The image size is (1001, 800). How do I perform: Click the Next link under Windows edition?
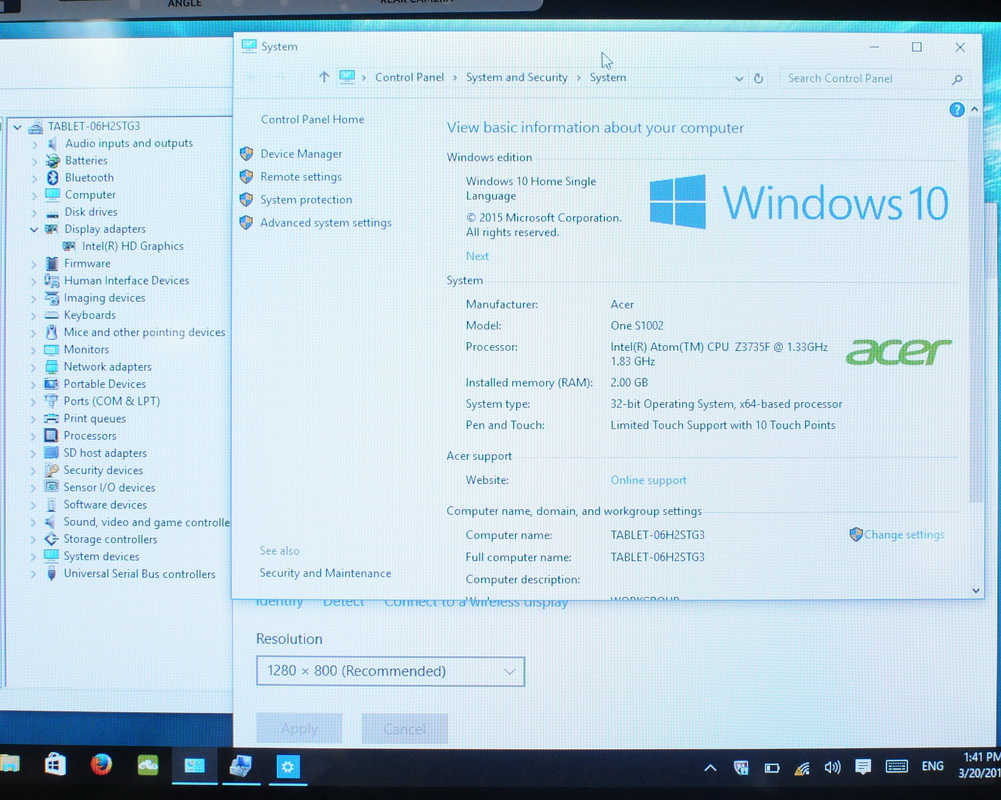click(x=477, y=256)
